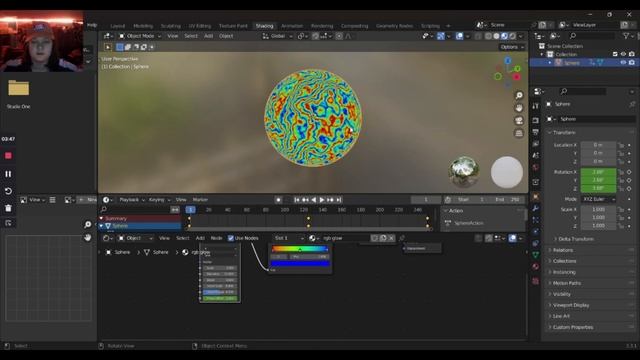Toggle the Use Nodes checkbox
640x360 pixels.
[231, 238]
